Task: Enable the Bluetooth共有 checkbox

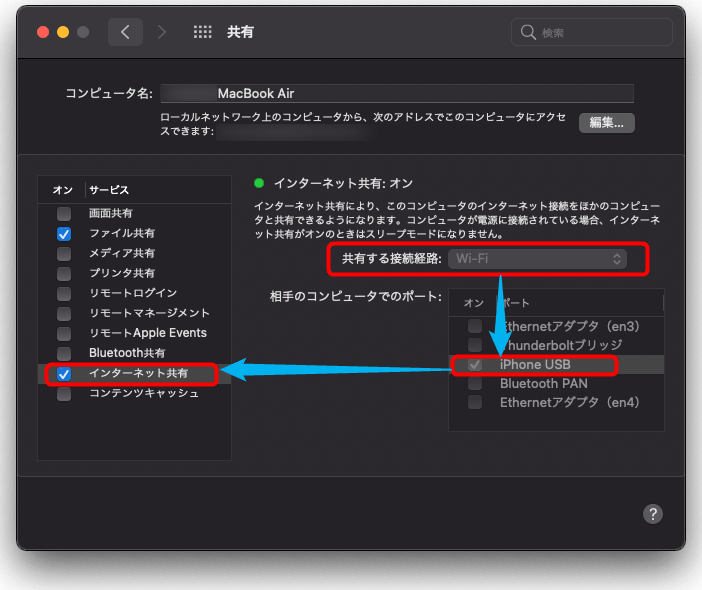Action: point(64,353)
